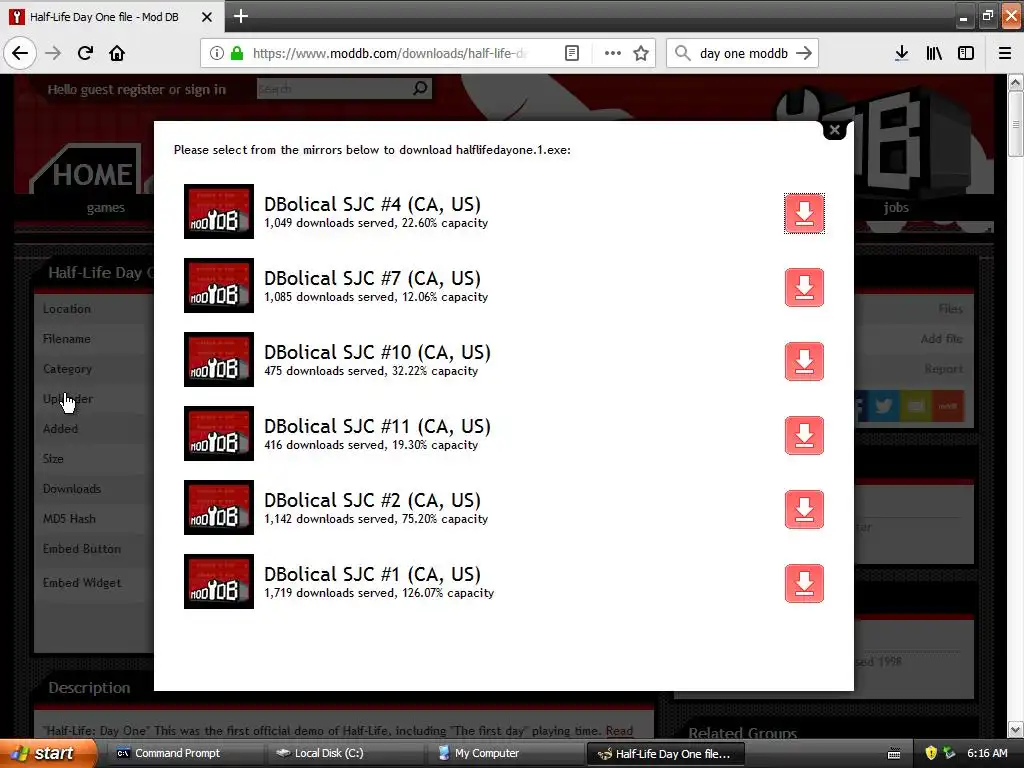Download from DBolical SJC #1 mirror
The width and height of the screenshot is (1024, 768).
click(x=804, y=583)
